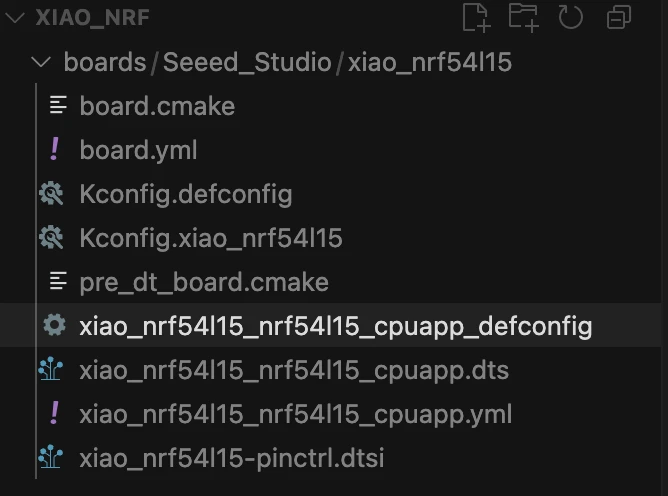
Task: Select xiao_nrf54l15_nrf54l15_cpuapp_defconfig file
Action: (335, 326)
